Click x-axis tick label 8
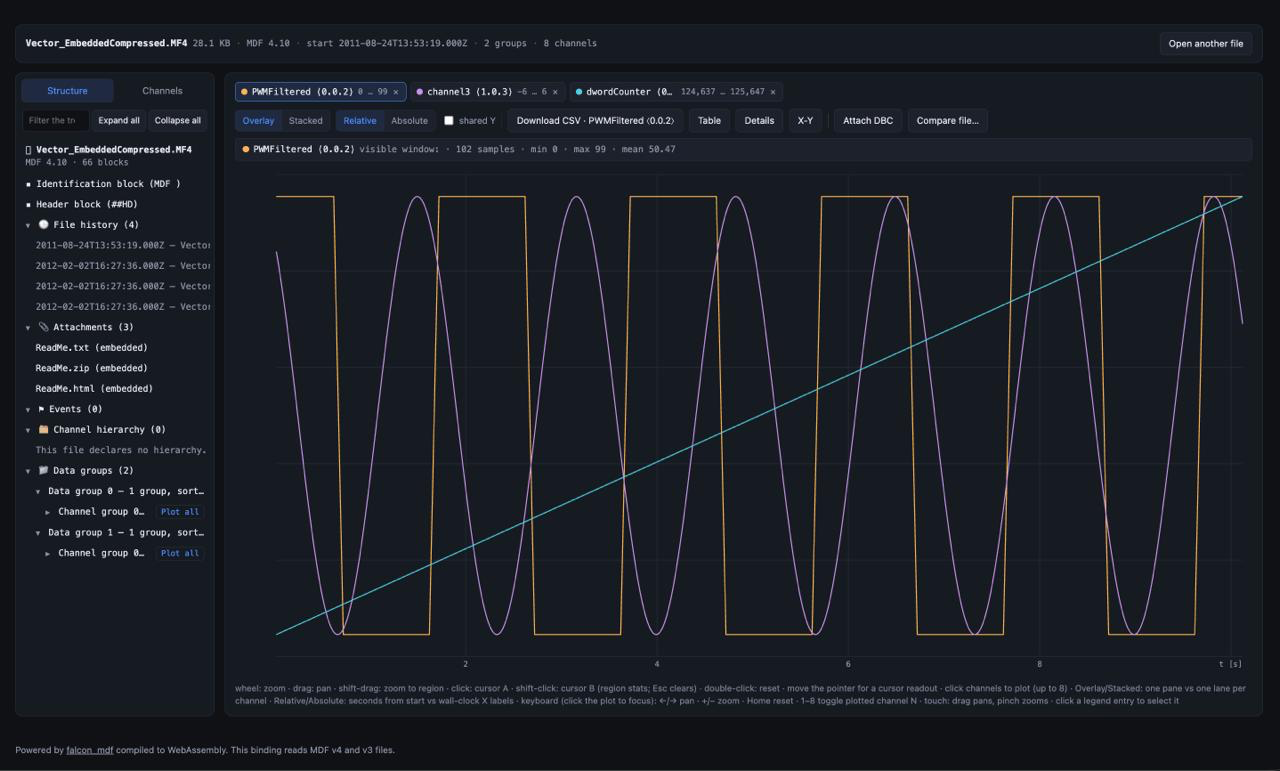The width and height of the screenshot is (1280, 771). (1039, 664)
